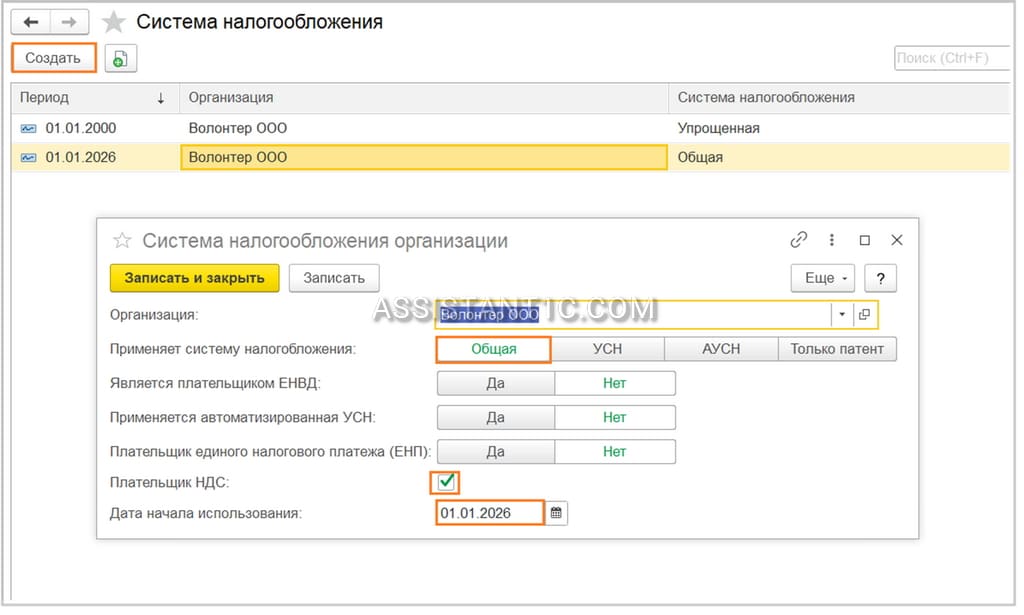Image resolution: width=1024 pixels, height=615 pixels.
Task: Get link to the dialog via chain icon
Action: [798, 240]
